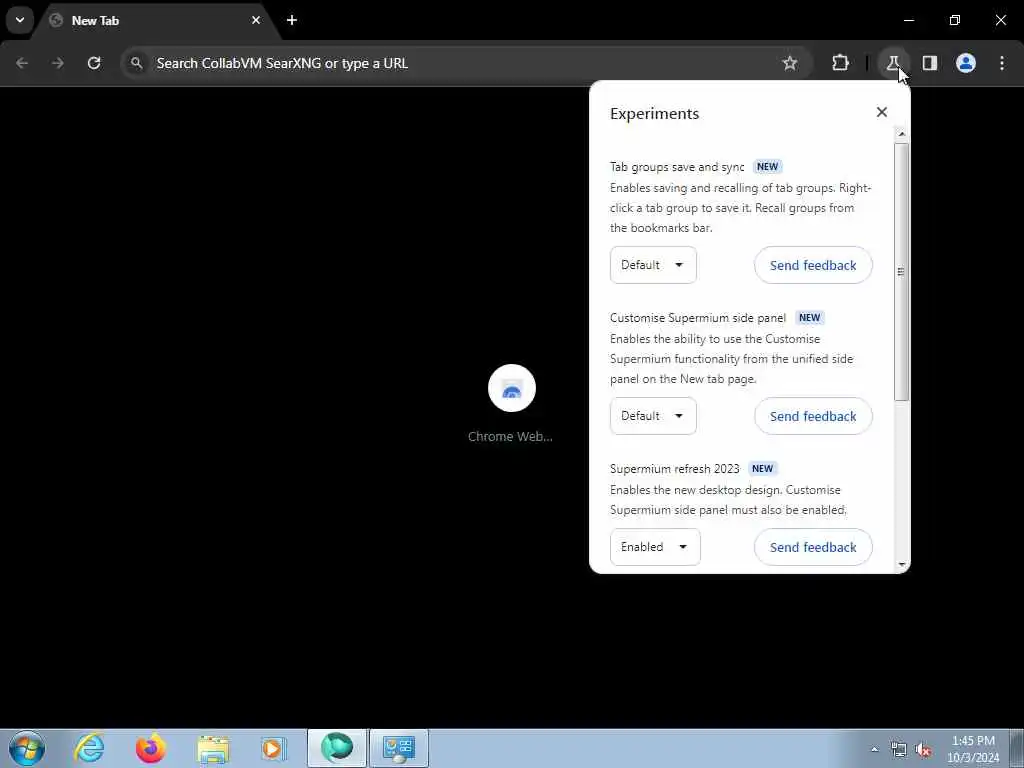Click the Experiments panel scroll down arrow
The width and height of the screenshot is (1024, 768).
tap(902, 564)
